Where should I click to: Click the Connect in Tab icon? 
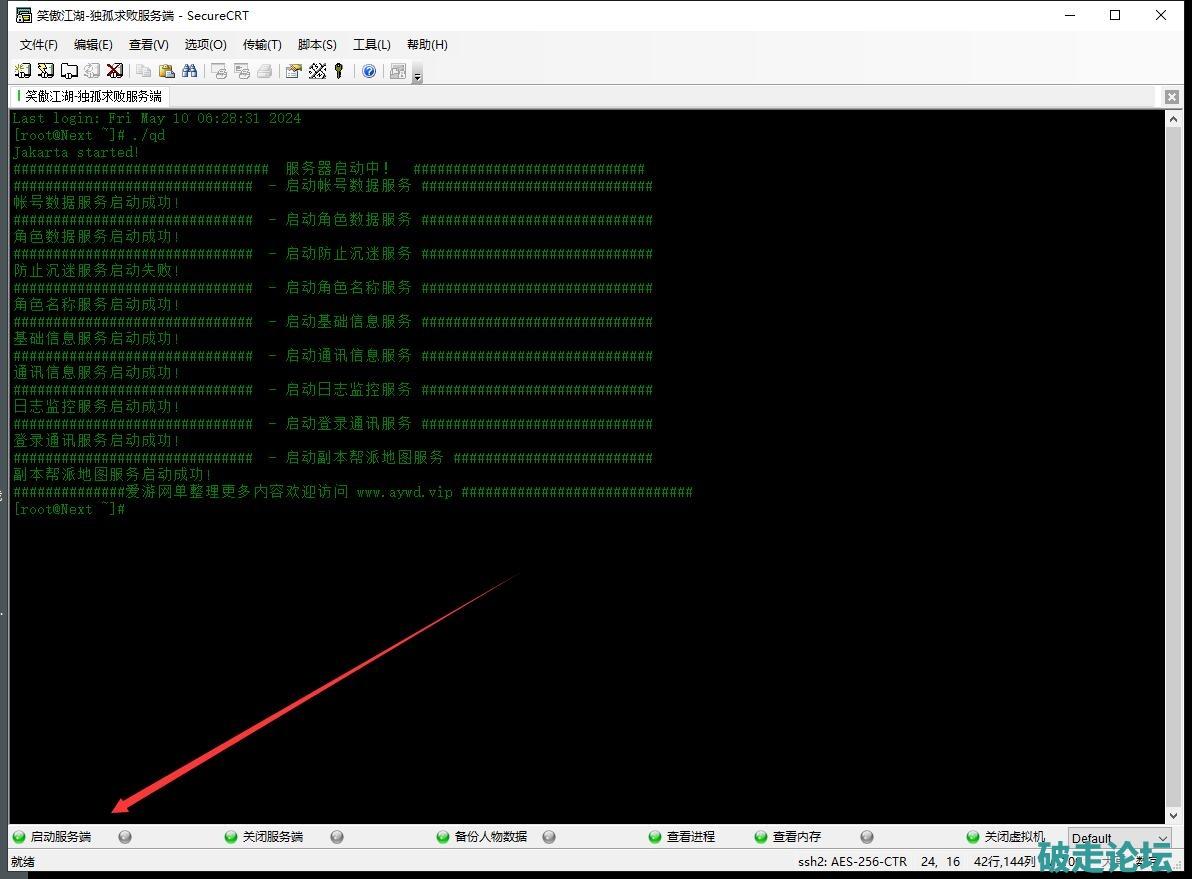click(69, 71)
